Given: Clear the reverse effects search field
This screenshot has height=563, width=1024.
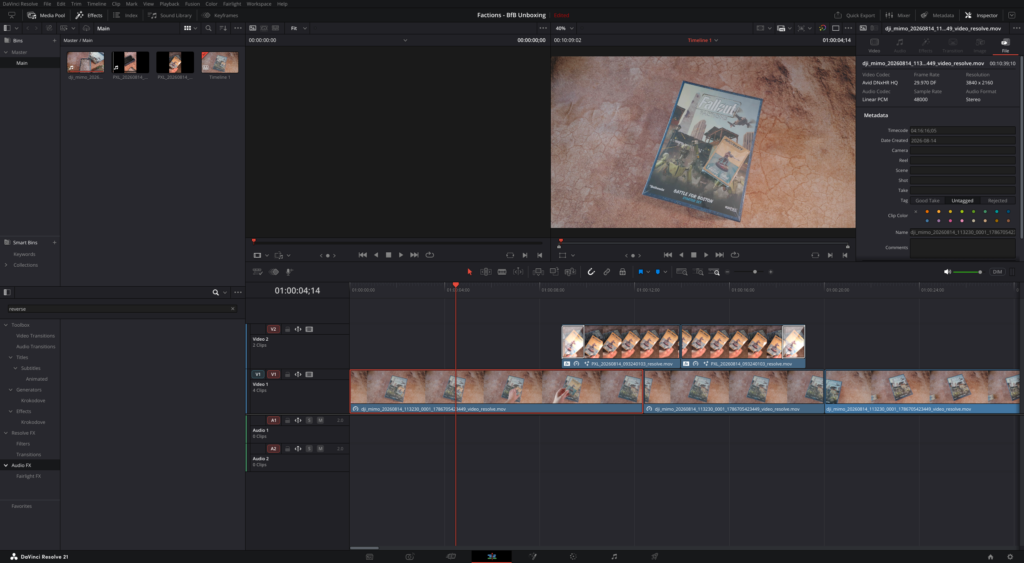Looking at the screenshot, I should coord(232,308).
